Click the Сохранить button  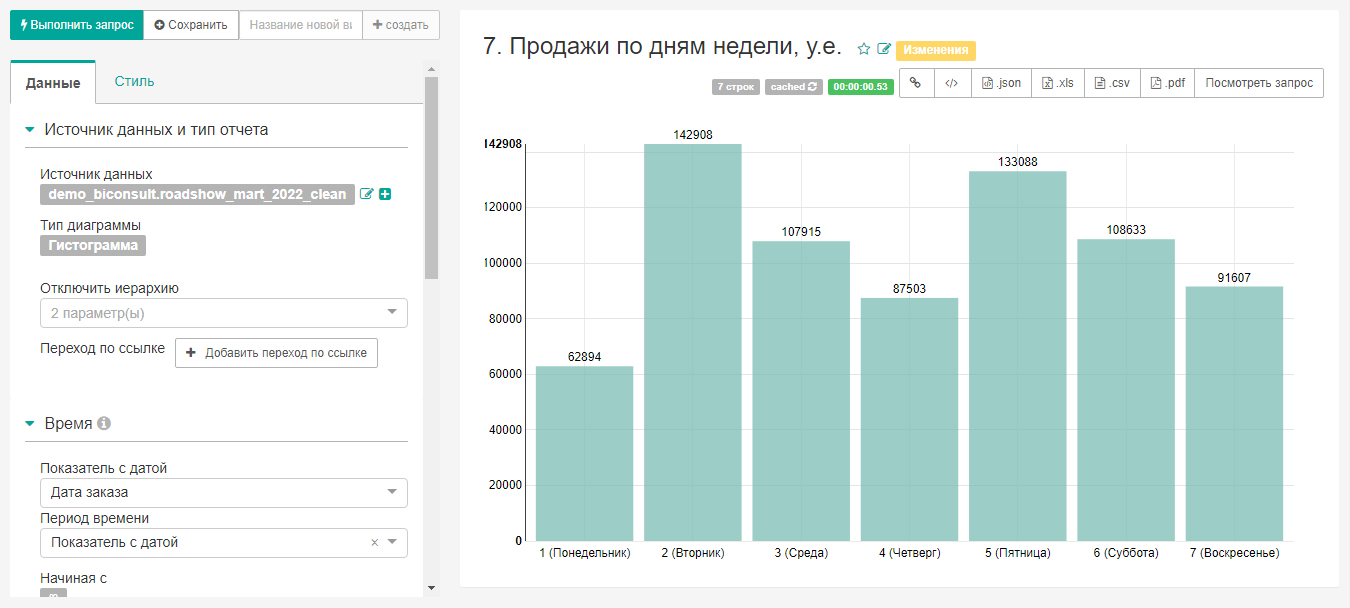pyautogui.click(x=191, y=25)
